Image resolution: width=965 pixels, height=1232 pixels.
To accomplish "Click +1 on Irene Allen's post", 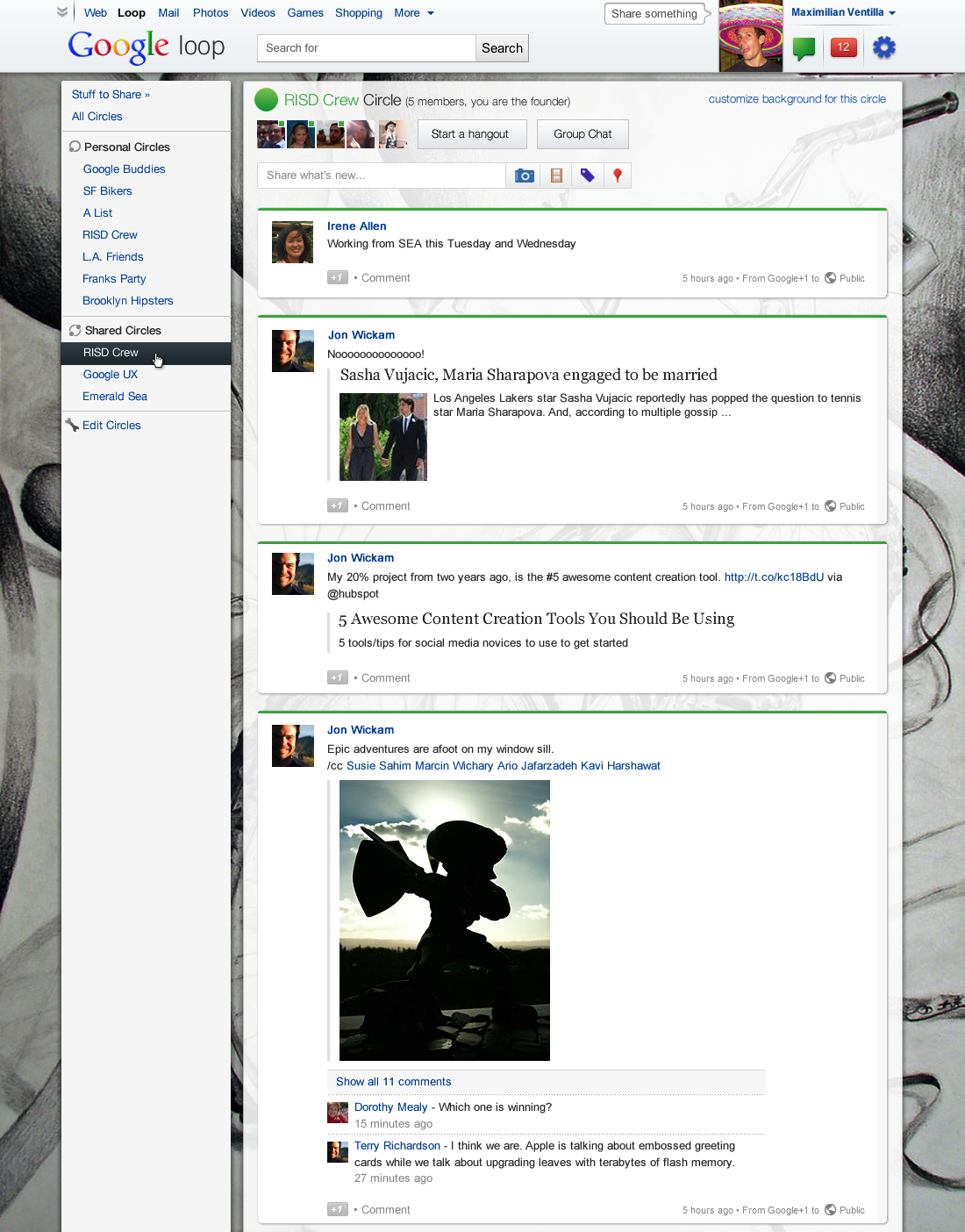I will [x=338, y=277].
